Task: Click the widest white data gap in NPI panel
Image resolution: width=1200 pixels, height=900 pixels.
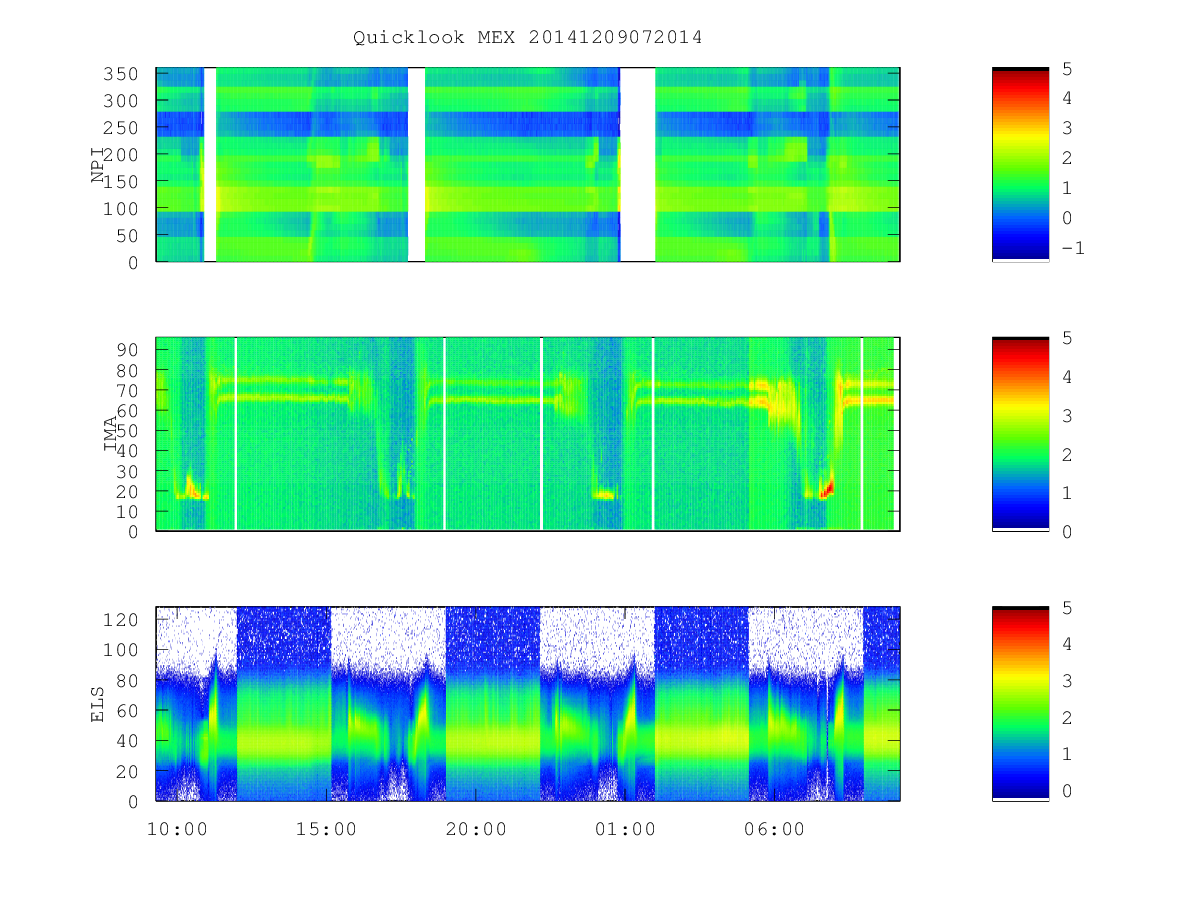Action: click(x=638, y=165)
